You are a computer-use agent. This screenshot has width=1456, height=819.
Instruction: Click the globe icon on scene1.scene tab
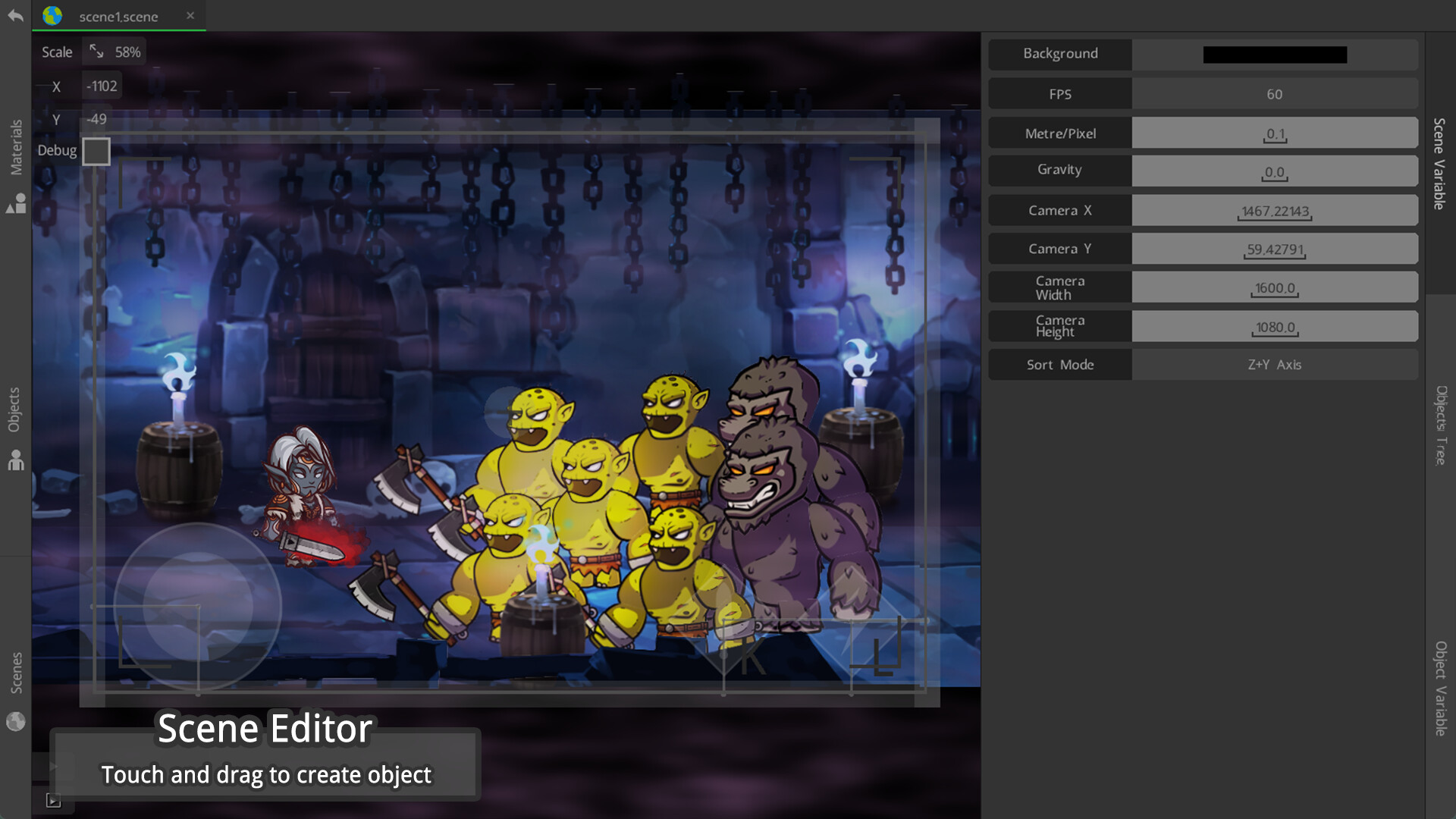53,16
